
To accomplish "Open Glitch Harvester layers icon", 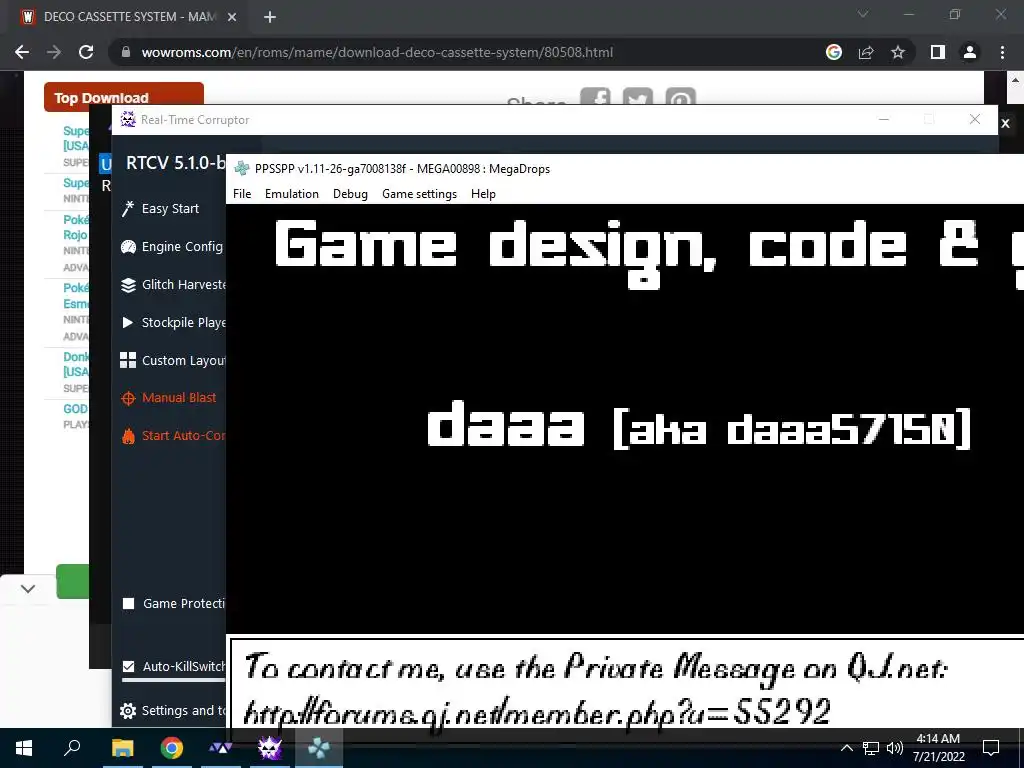I will coord(128,285).
